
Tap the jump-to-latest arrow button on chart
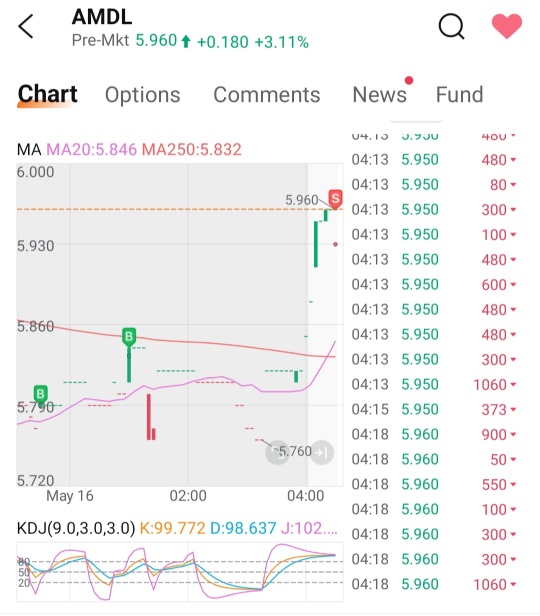point(322,452)
